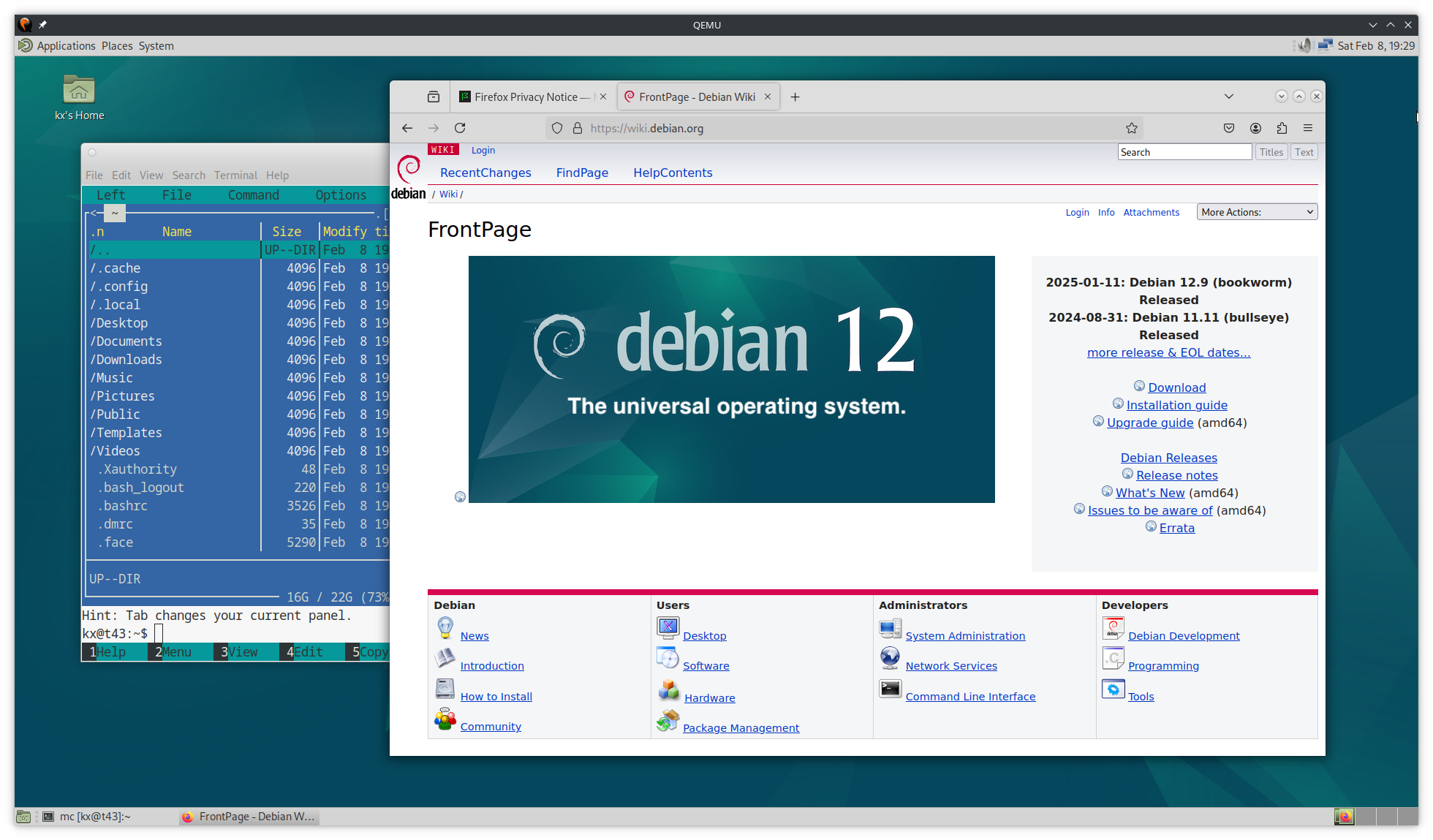Toggle the Text search mode button
Screen dimensions: 1433x840
click(1304, 151)
